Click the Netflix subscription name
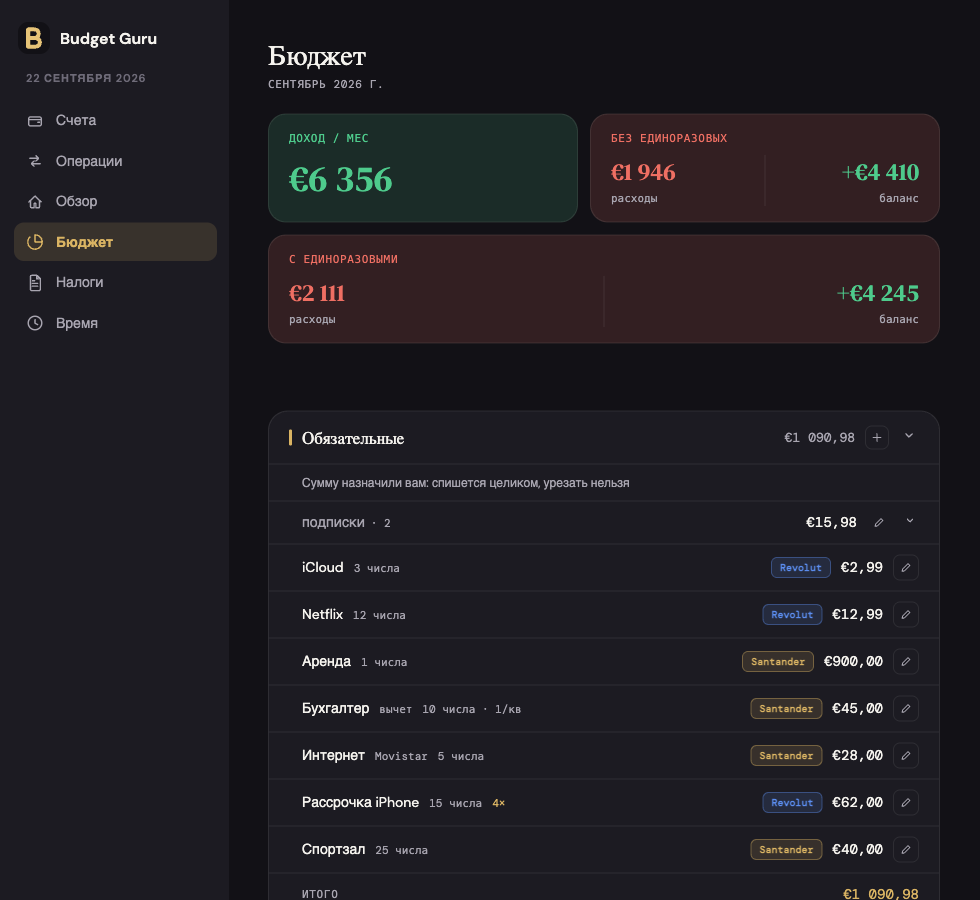 322,614
